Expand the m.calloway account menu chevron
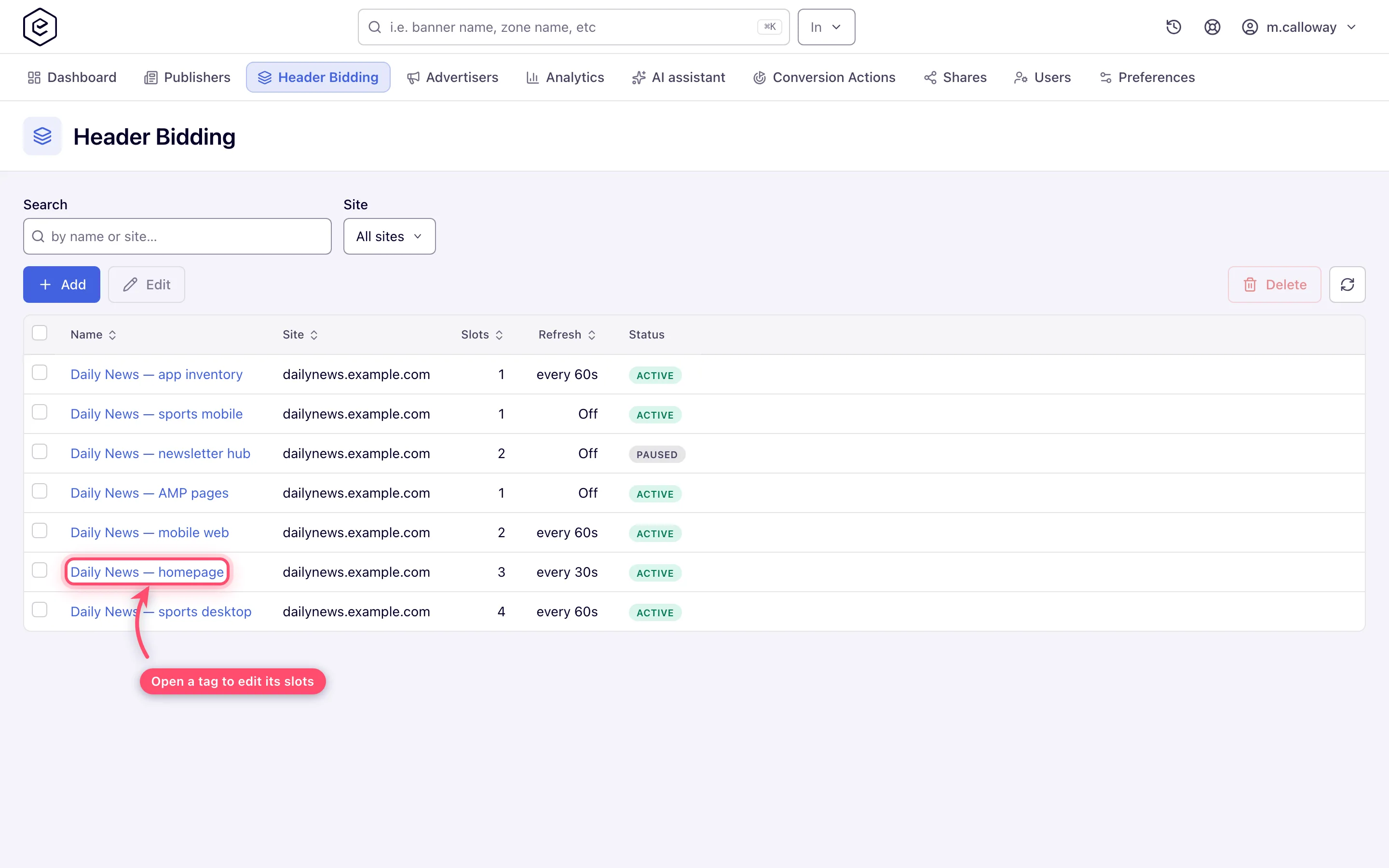Screen dimensions: 1389x868 pyautogui.click(x=1351, y=27)
